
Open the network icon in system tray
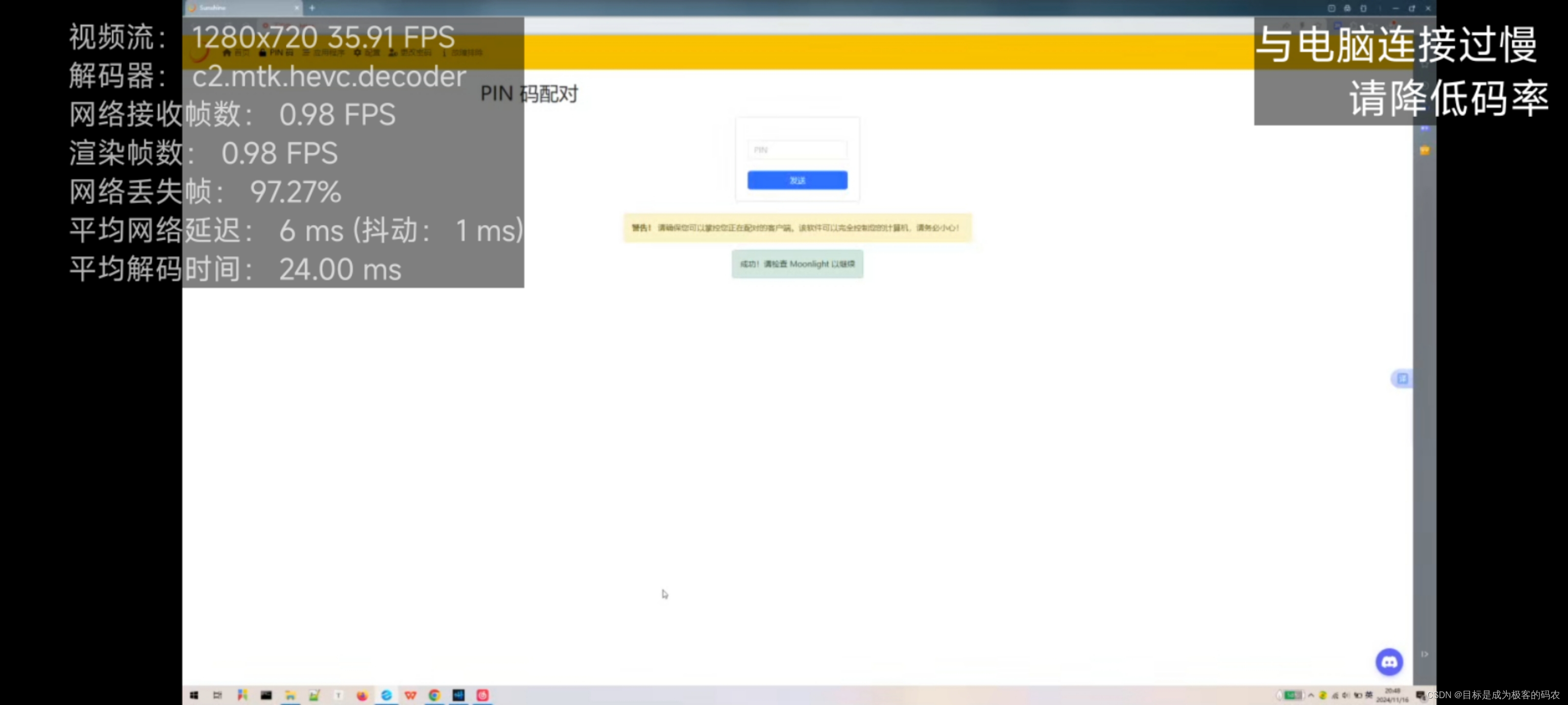click(x=1335, y=695)
